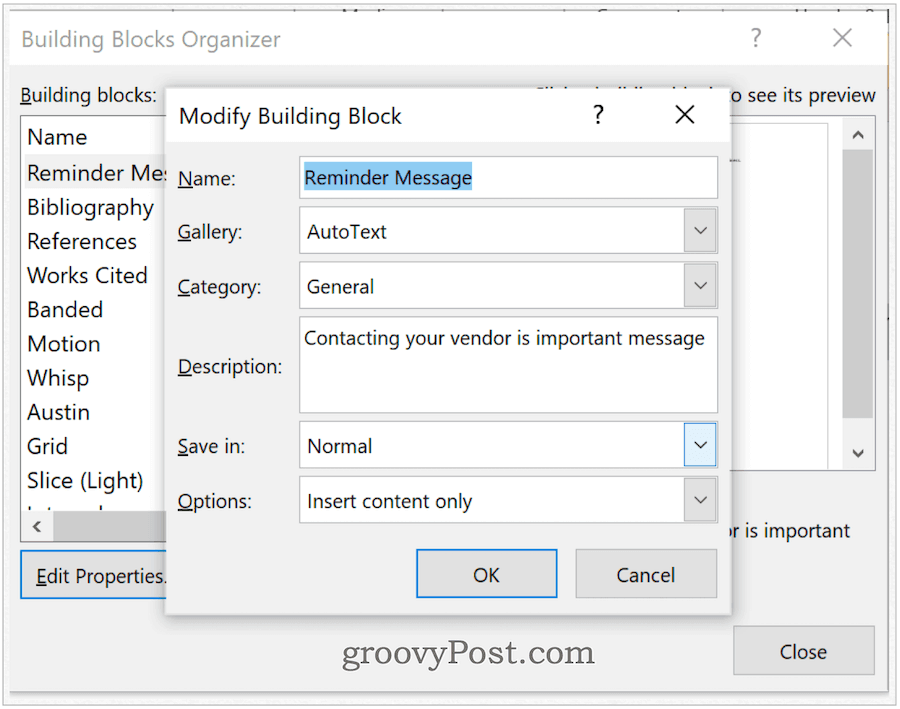
Task: Select the Whisp building block
Action: 58,378
